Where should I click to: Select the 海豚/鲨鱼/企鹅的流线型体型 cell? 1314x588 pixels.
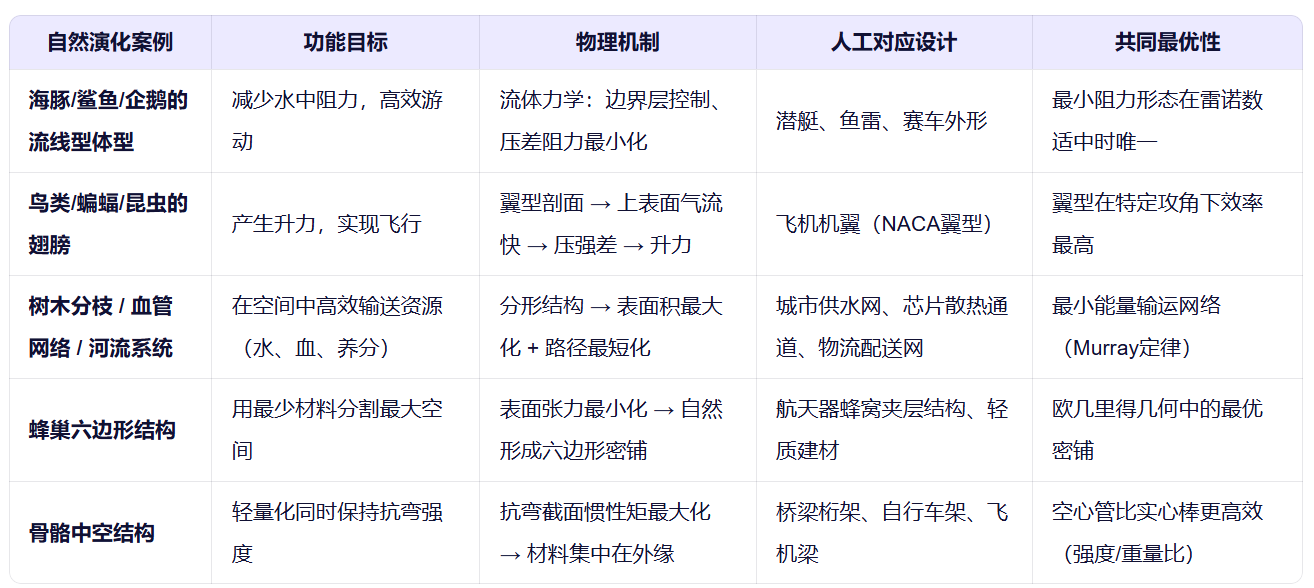(x=110, y=121)
